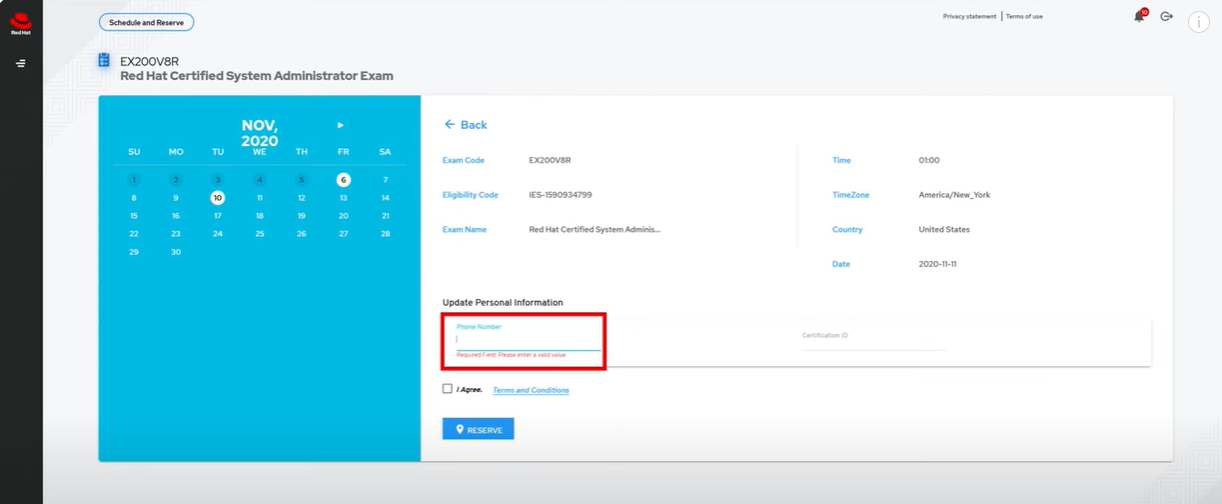Click the Red Hat logo

point(21,24)
